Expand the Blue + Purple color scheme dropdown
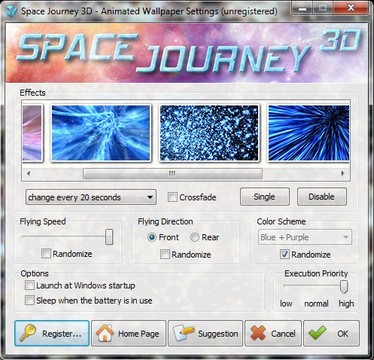374x360 pixels. click(305, 237)
